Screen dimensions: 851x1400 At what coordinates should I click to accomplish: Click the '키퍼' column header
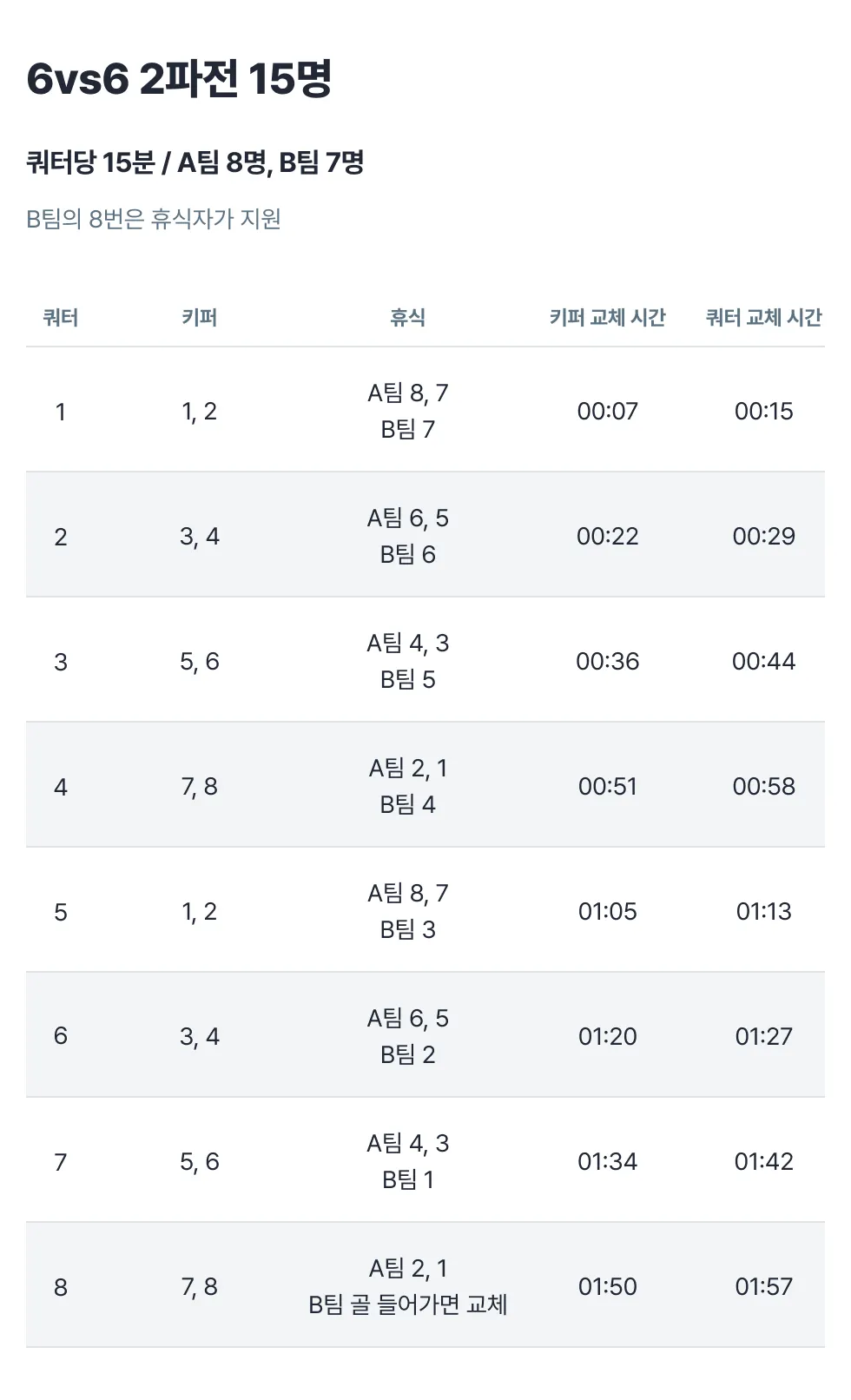199,318
